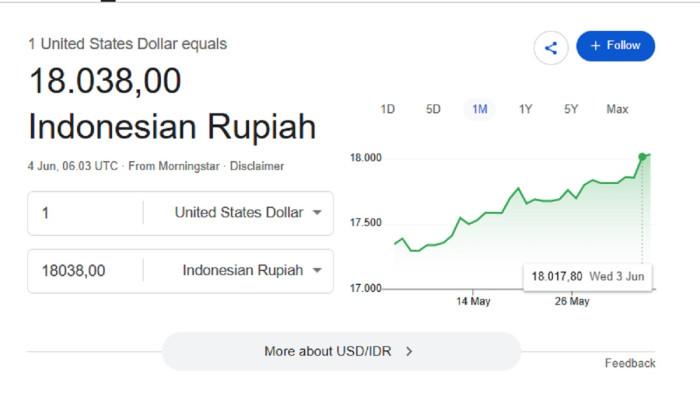Click the green data point on chart
Image resolution: width=700 pixels, height=393 pixels.
coord(642,157)
